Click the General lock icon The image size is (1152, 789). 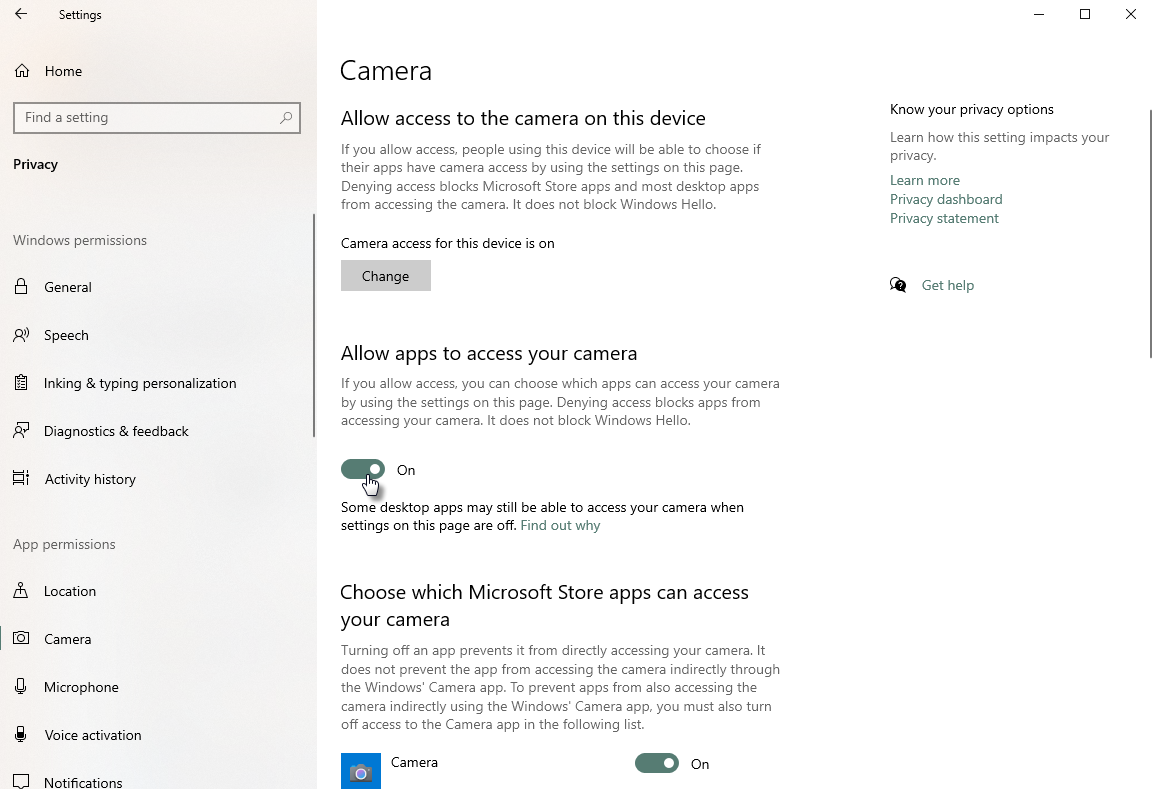(x=21, y=287)
